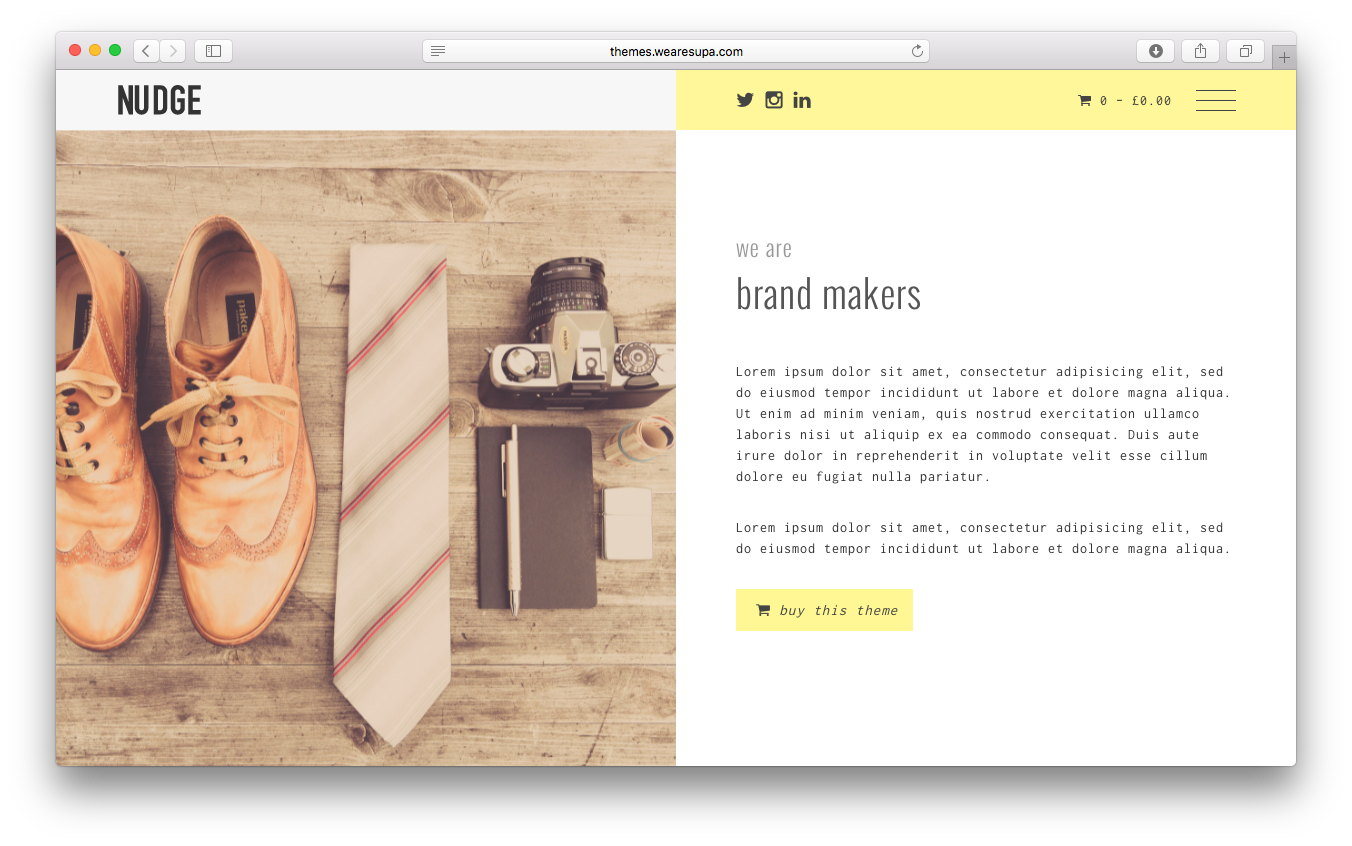Show Reader view in address bar
Viewport: 1352px width, 846px height.
pyautogui.click(x=438, y=51)
